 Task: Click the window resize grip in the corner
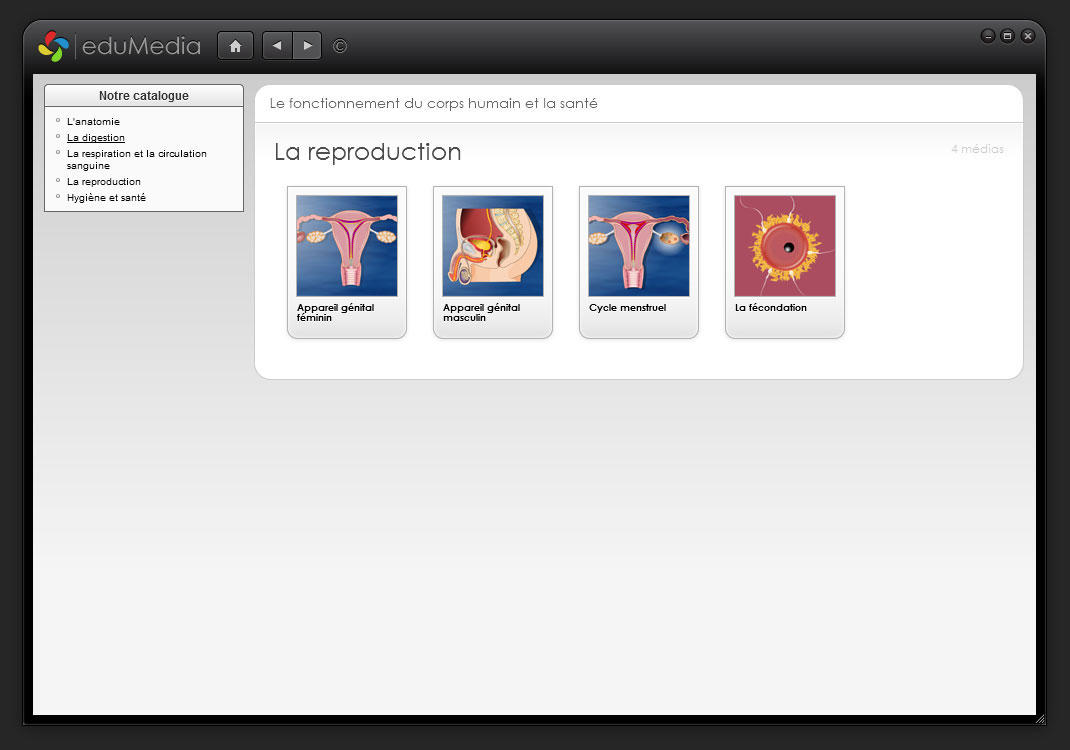click(1040, 719)
